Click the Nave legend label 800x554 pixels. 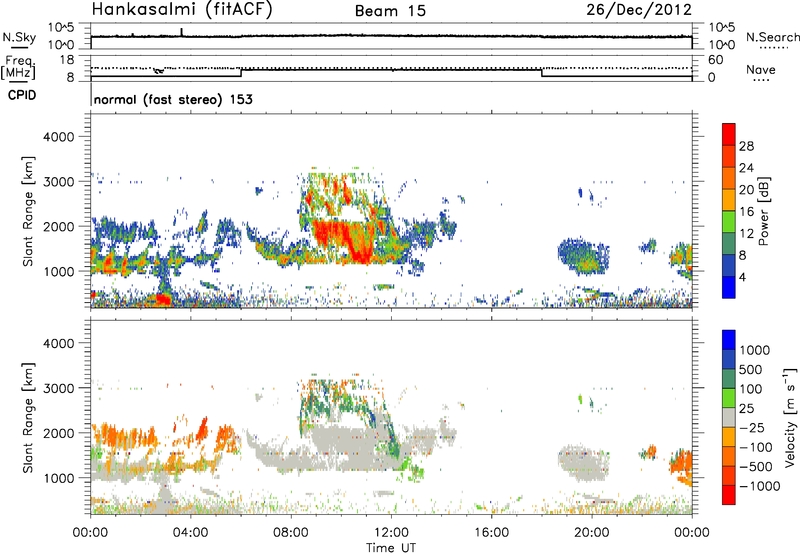click(761, 69)
